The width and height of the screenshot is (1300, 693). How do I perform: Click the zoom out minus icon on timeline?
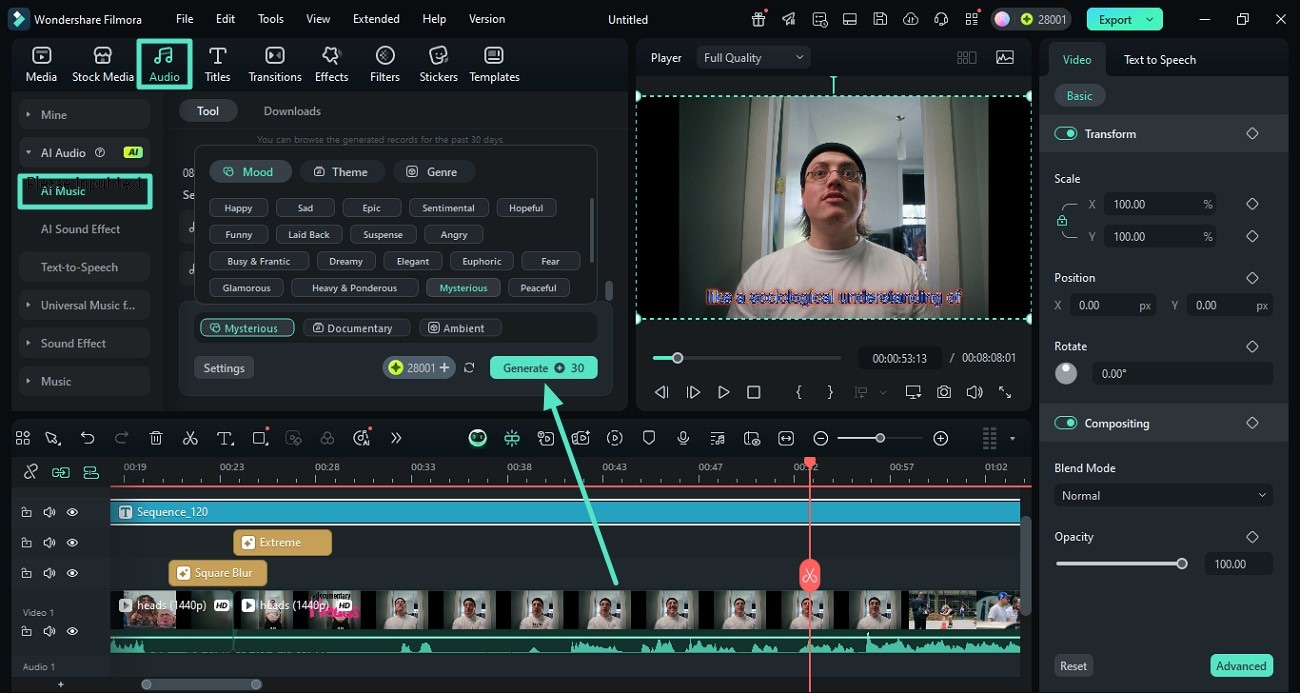point(821,438)
